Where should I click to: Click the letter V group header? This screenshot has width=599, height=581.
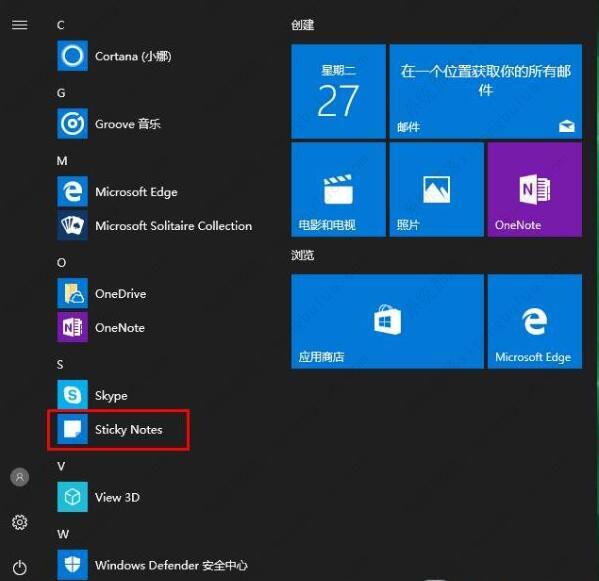[61, 466]
